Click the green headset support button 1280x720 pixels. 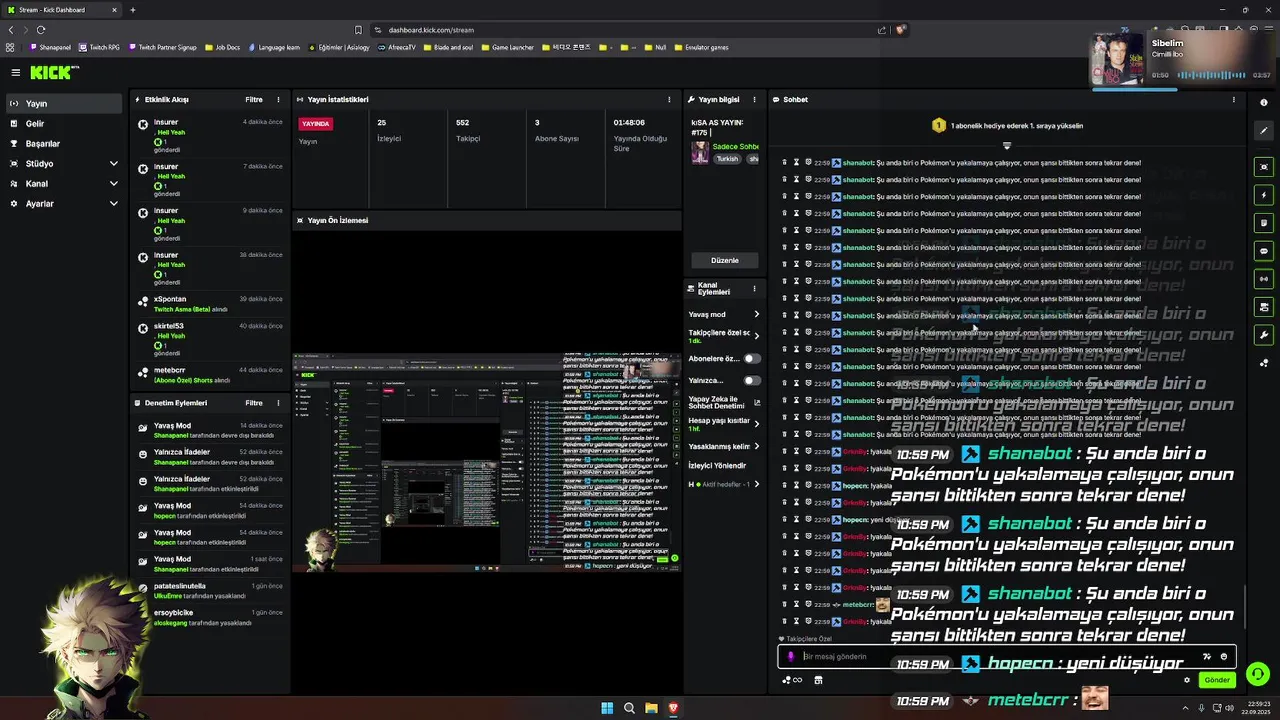(1258, 674)
